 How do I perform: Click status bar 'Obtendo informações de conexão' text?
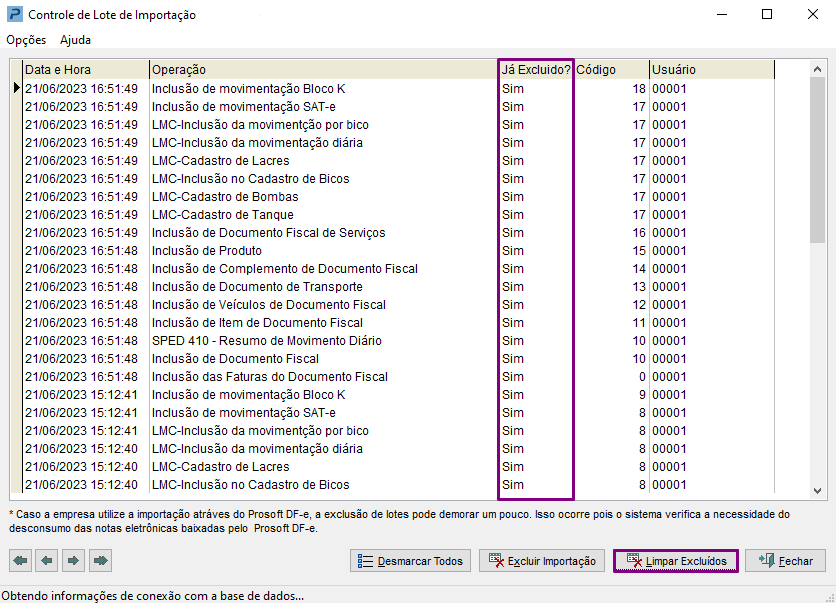point(152,596)
